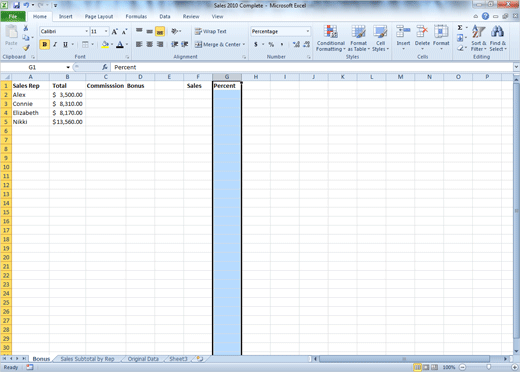Click the zoom slider in the status bar

488,367
